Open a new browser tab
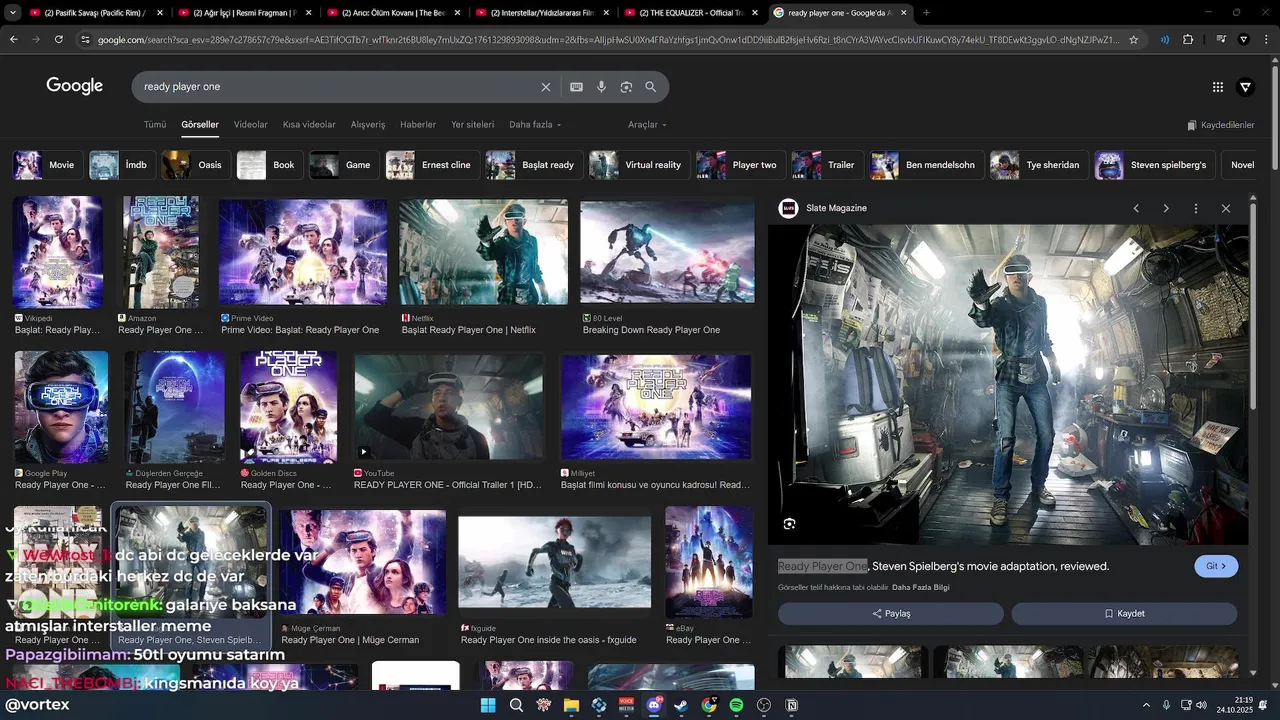 coord(926,13)
